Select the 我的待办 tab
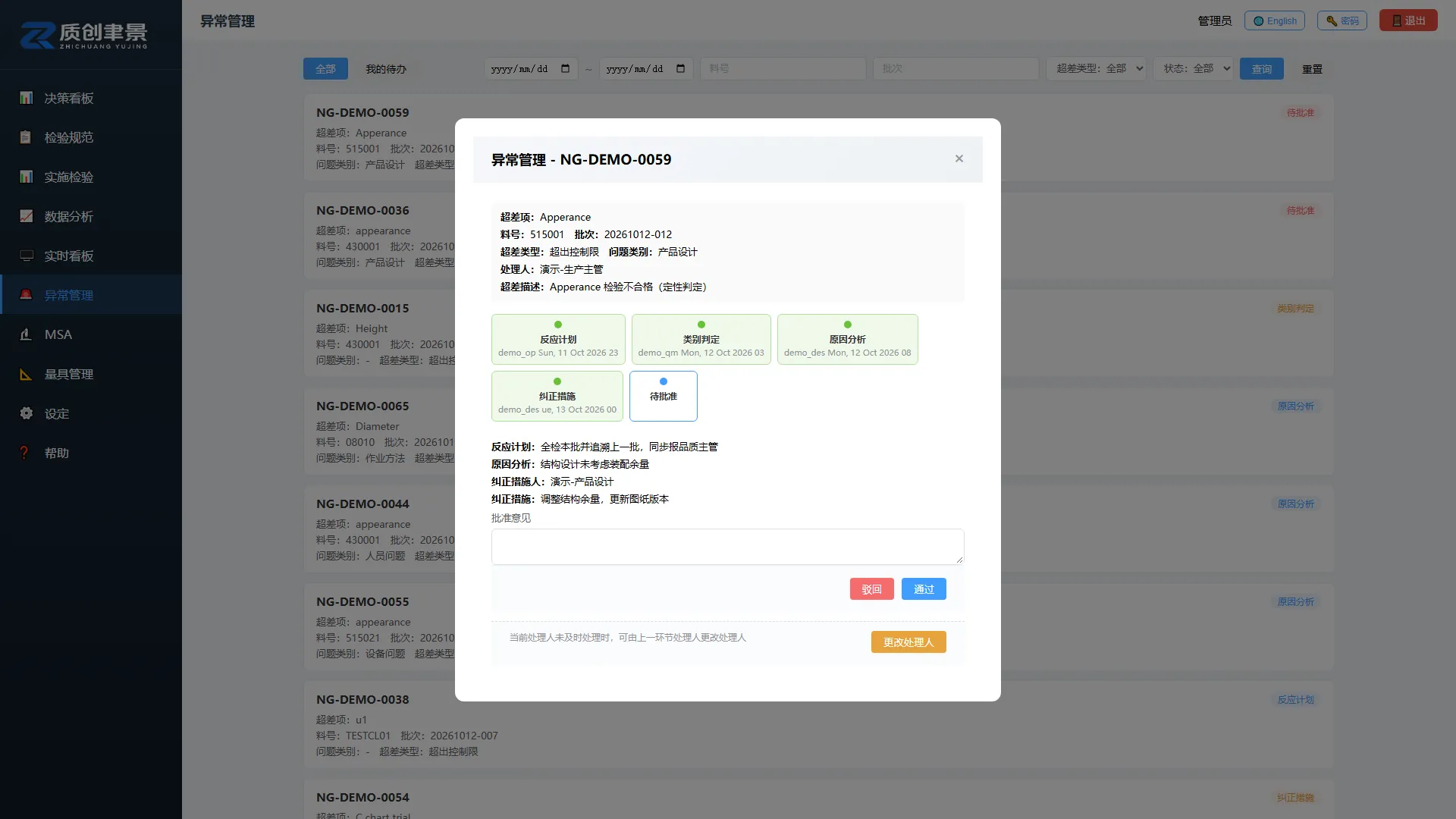Image resolution: width=1456 pixels, height=819 pixels. [x=386, y=69]
